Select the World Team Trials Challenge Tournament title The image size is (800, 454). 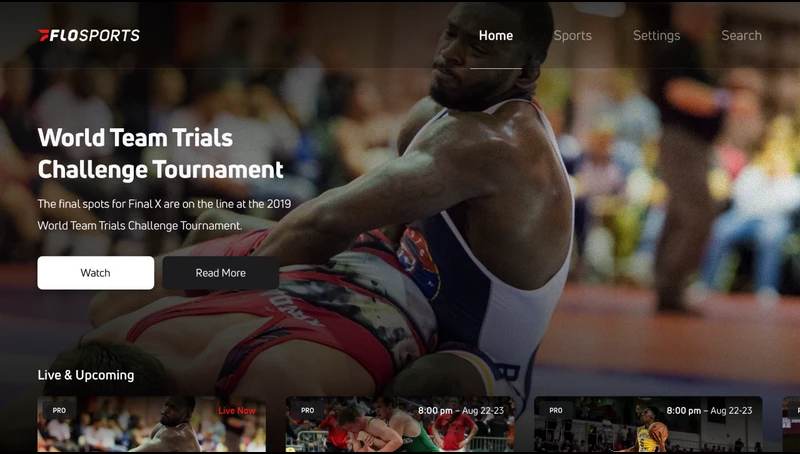[x=160, y=154]
